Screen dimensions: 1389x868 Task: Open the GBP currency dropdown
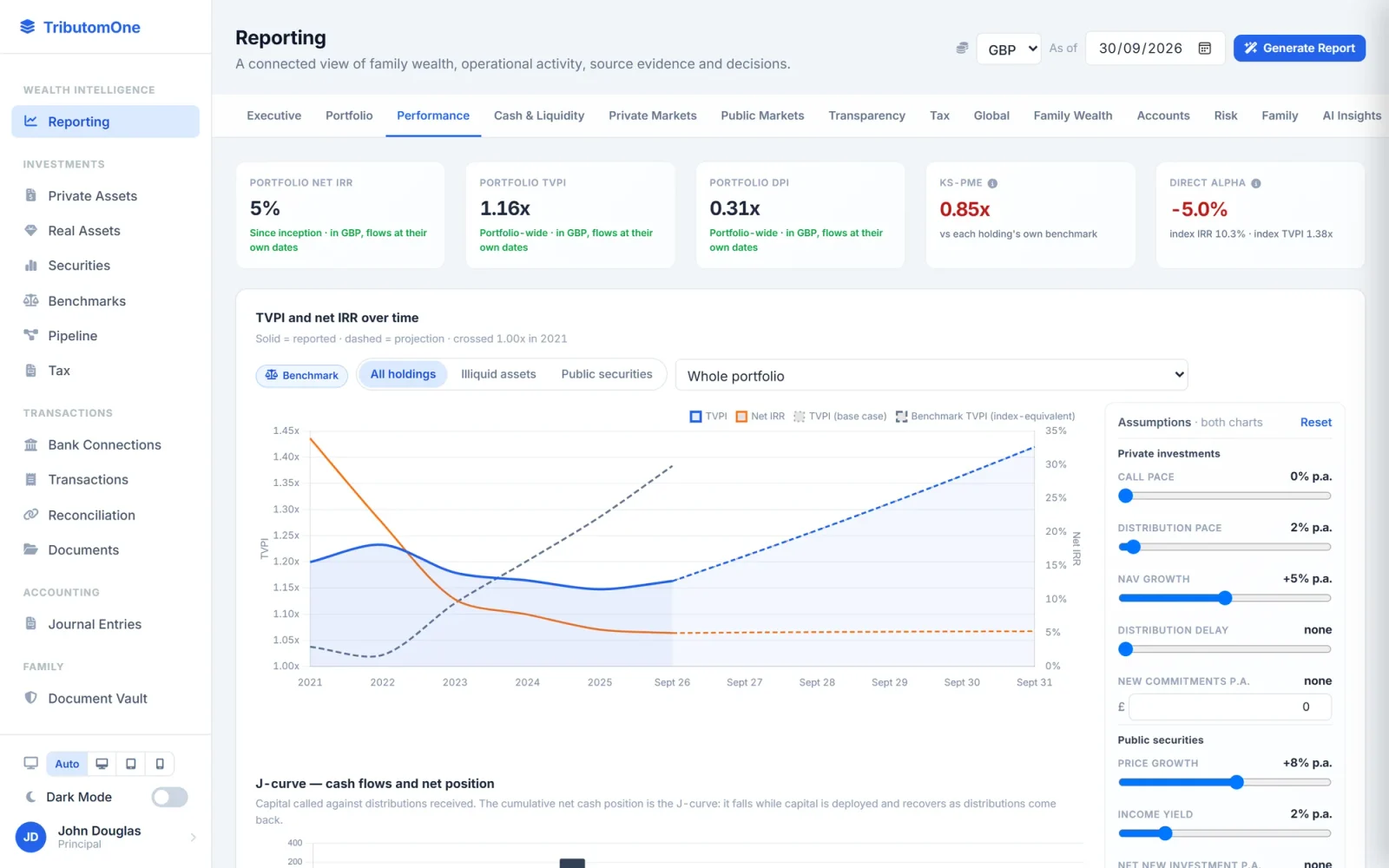(x=1009, y=49)
